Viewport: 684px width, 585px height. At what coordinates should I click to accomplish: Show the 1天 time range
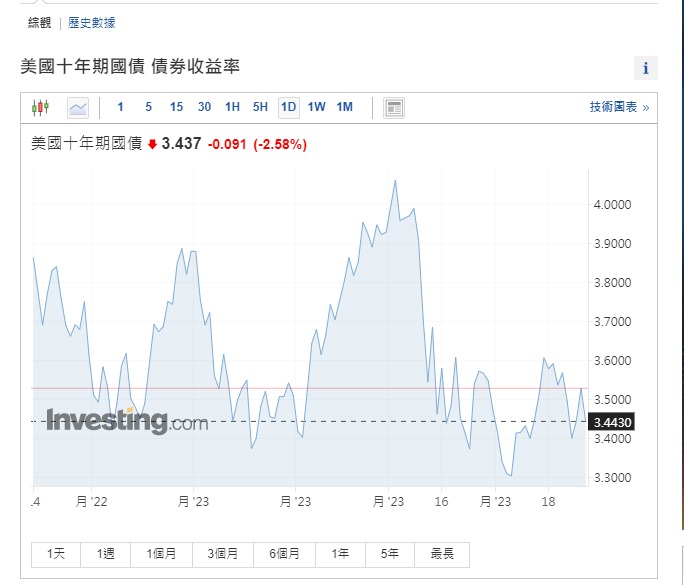56,554
